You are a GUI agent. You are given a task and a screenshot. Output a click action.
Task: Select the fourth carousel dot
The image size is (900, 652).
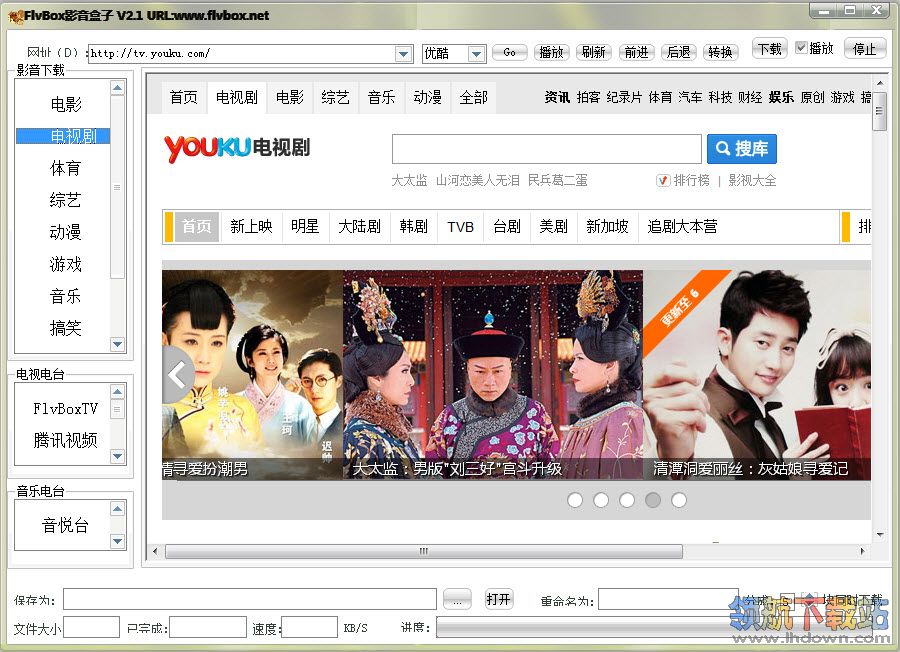[x=653, y=500]
